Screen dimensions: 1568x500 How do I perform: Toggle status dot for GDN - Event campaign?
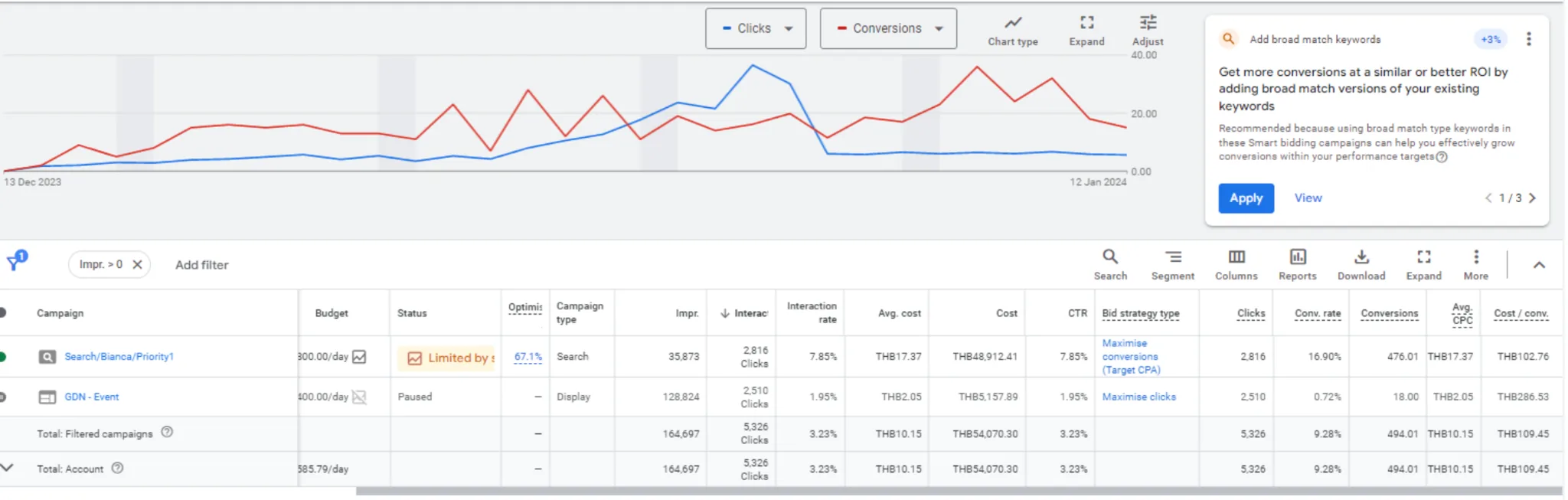[x=3, y=397]
